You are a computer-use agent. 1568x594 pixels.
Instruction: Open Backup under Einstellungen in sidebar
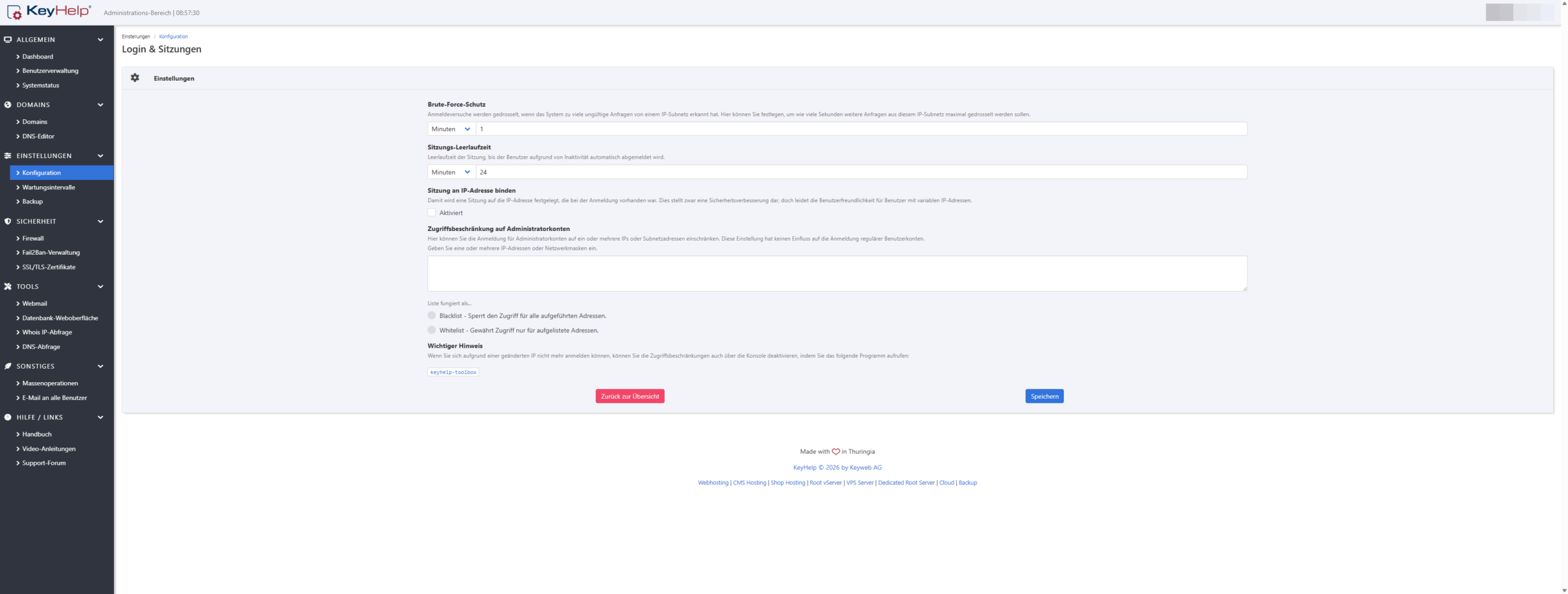coord(32,201)
